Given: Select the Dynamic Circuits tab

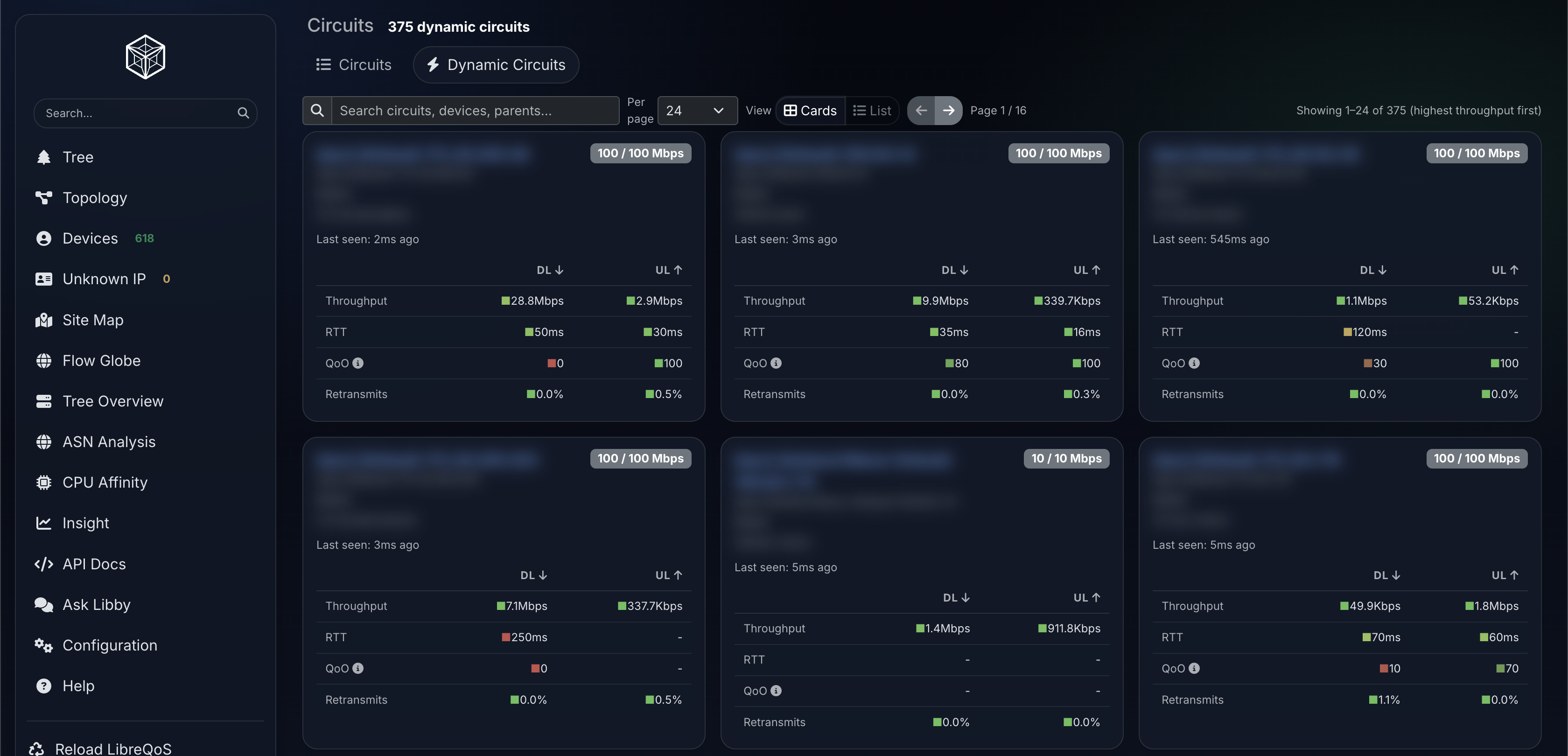Looking at the screenshot, I should pyautogui.click(x=496, y=64).
